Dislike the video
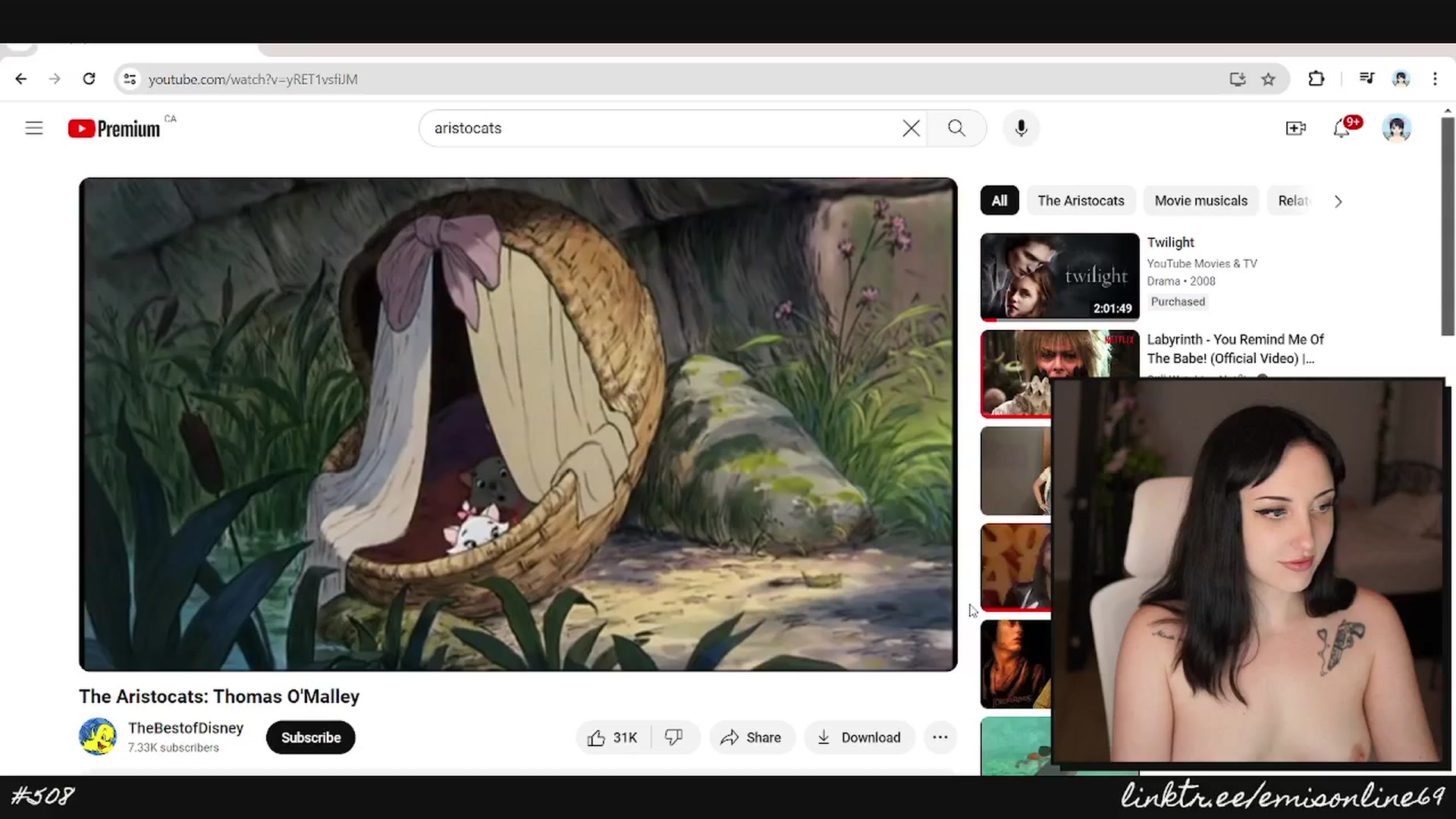The height and width of the screenshot is (819, 1456). (674, 738)
